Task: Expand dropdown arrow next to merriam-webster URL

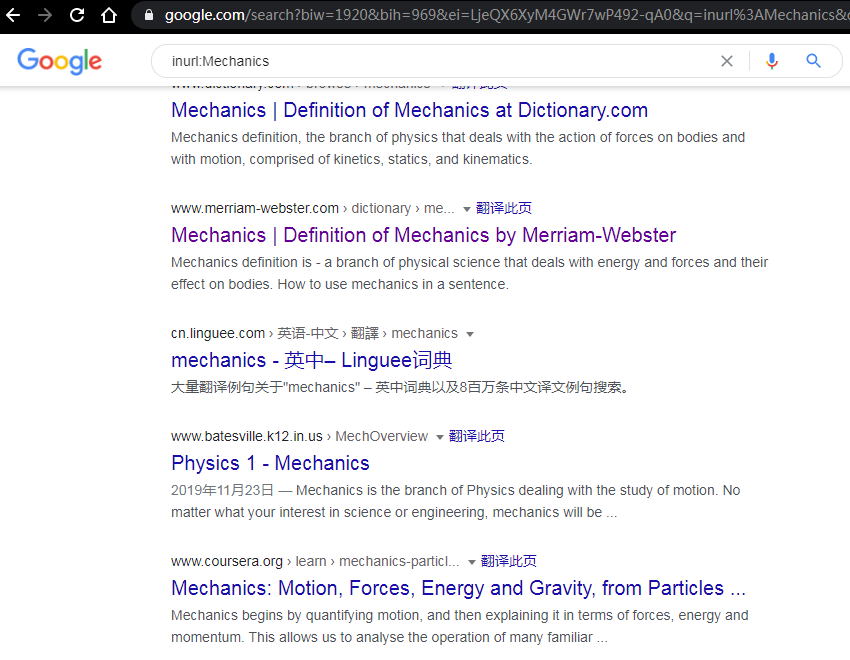Action: [466, 209]
